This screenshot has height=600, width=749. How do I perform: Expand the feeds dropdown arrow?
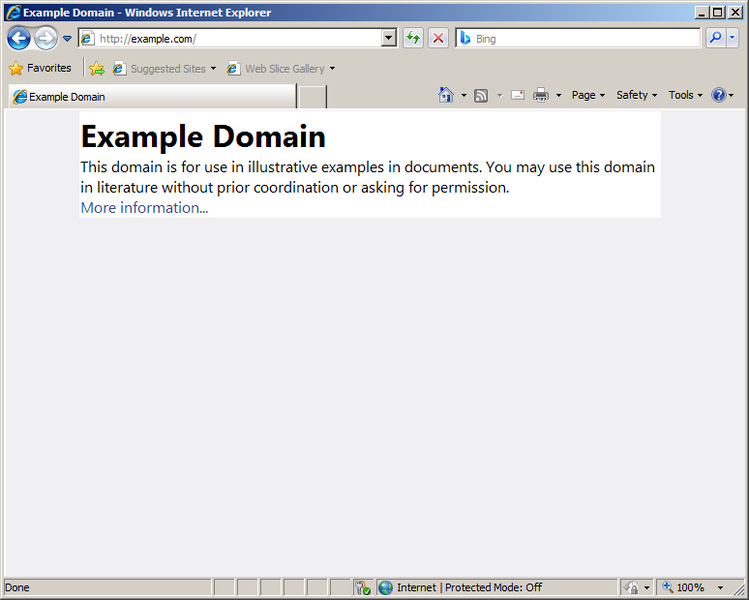click(x=500, y=96)
